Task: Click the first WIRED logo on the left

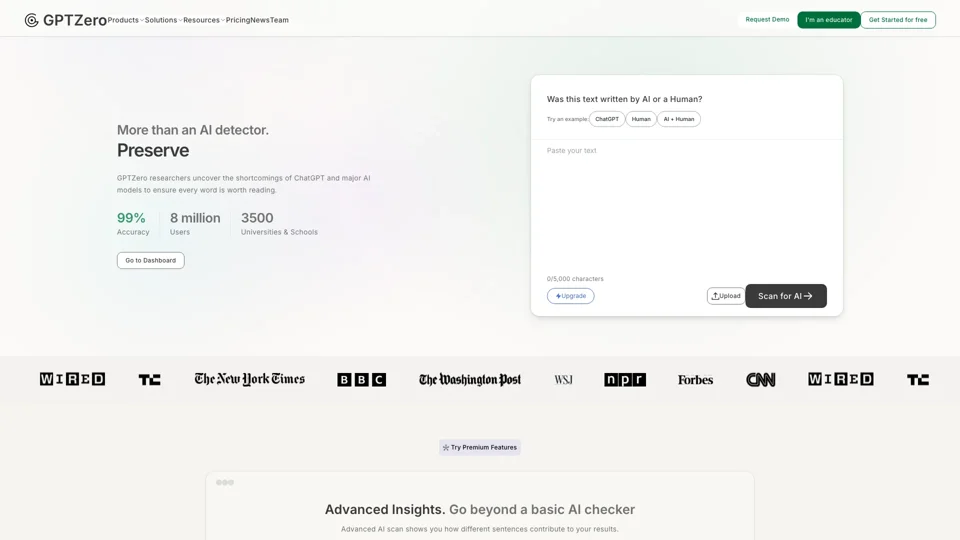Action: click(x=72, y=379)
